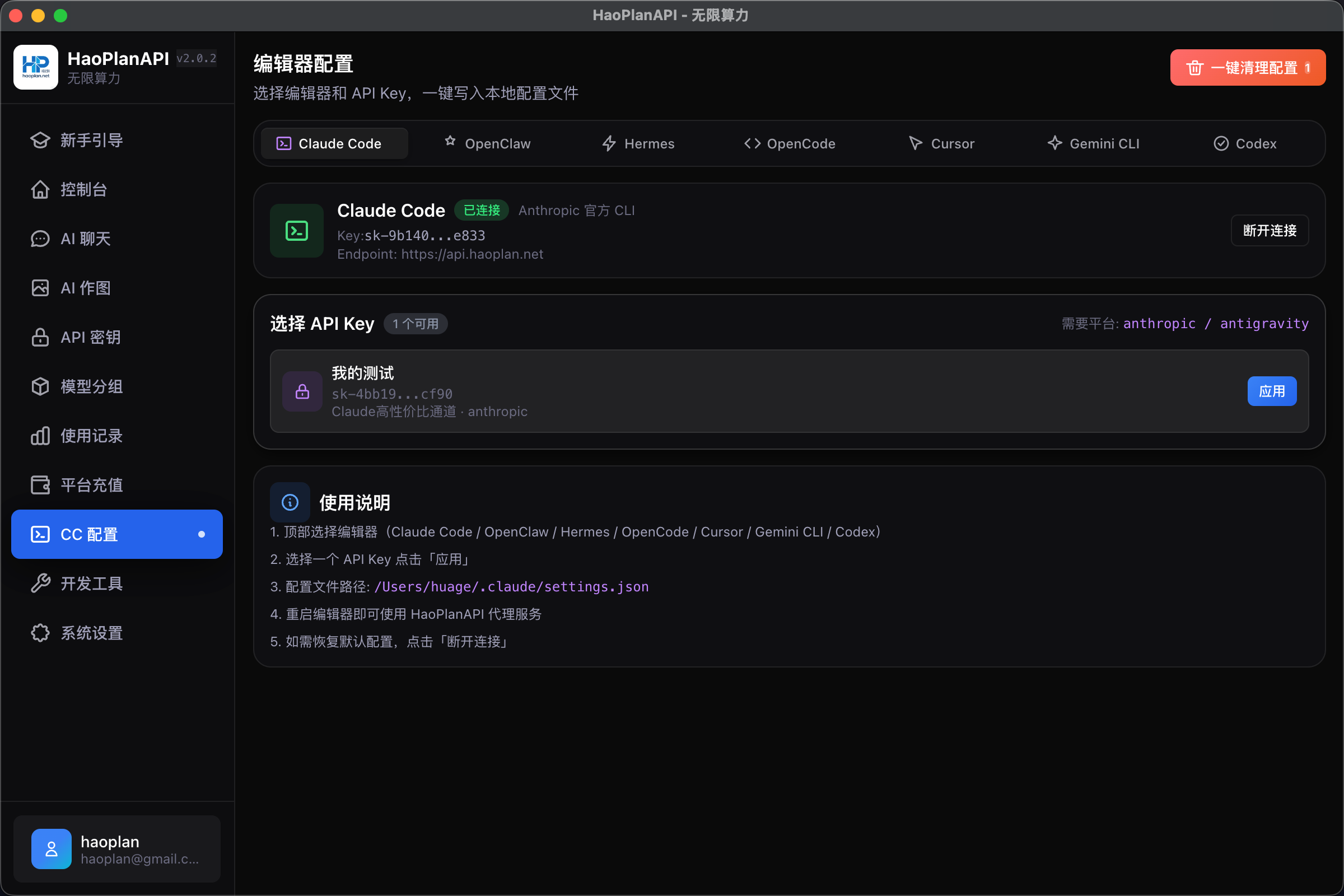This screenshot has height=896, width=1344.
Task: Open the 开发工具 page
Action: click(x=117, y=584)
